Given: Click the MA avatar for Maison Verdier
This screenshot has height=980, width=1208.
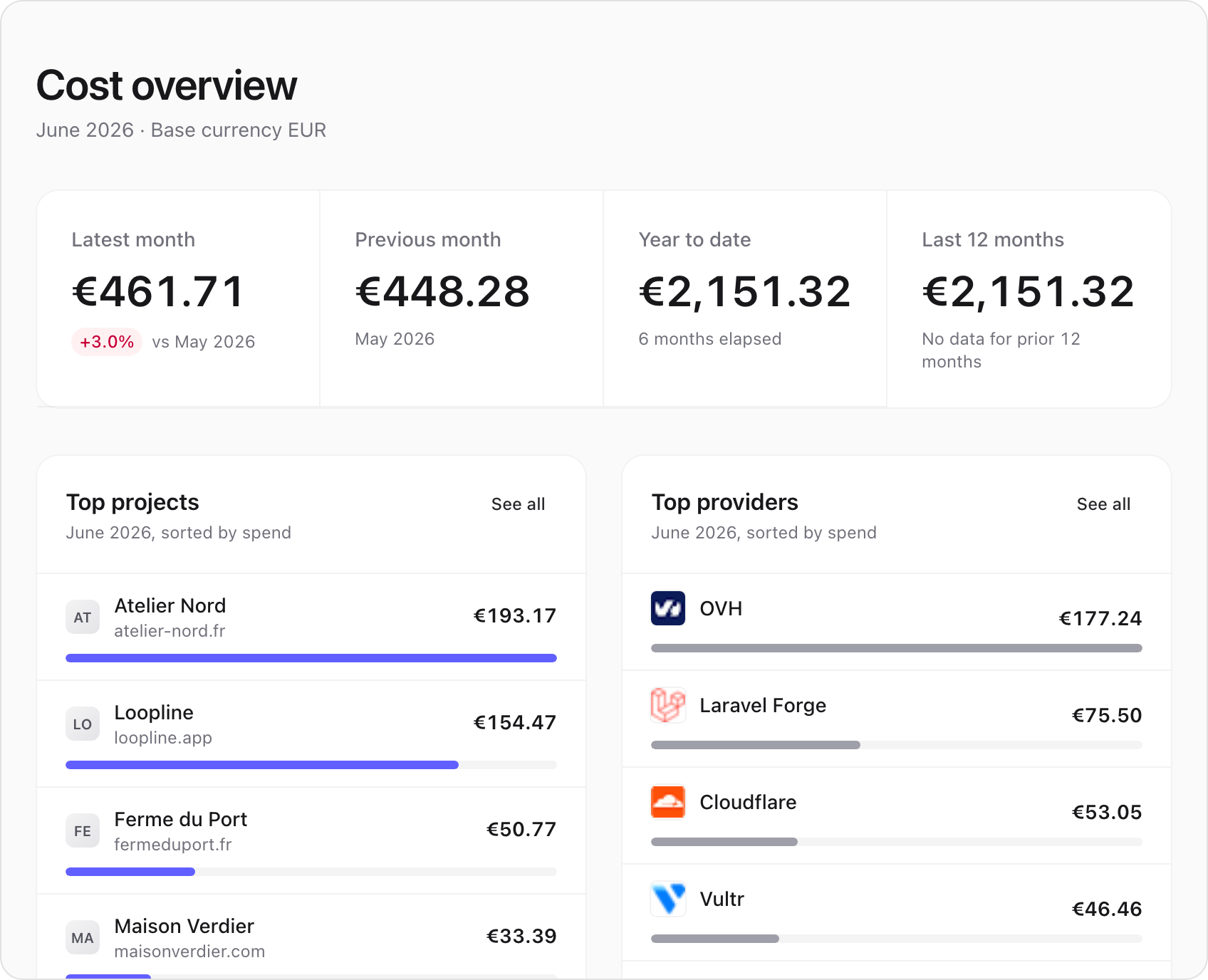Looking at the screenshot, I should (x=83, y=937).
